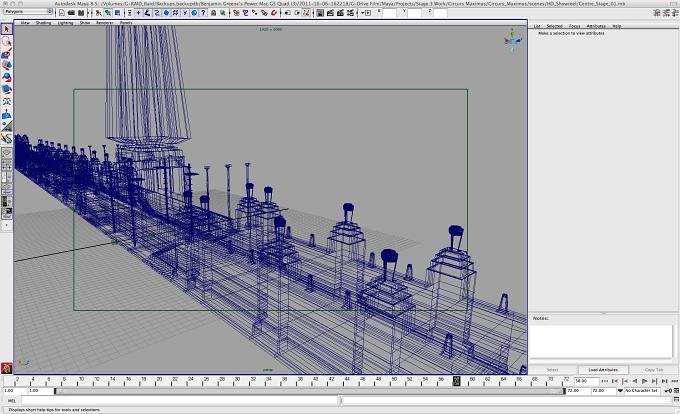
Task: Expand the character set arrow dropdown
Action: click(620, 391)
